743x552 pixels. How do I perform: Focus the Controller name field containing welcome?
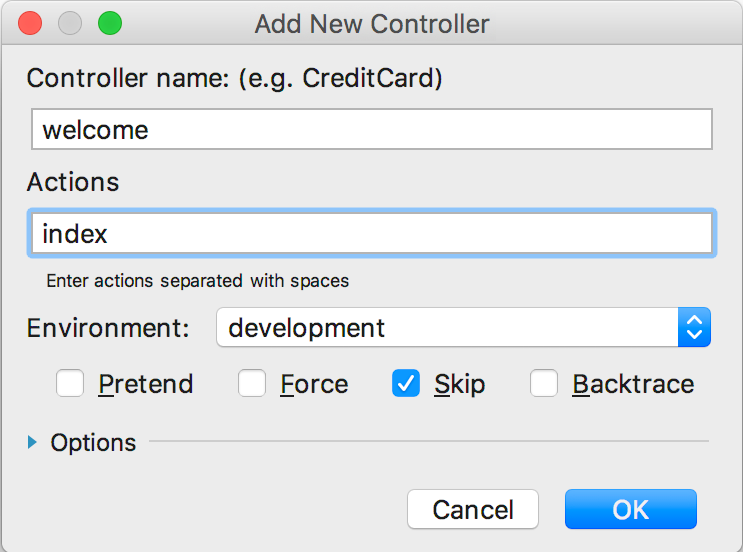(x=371, y=130)
